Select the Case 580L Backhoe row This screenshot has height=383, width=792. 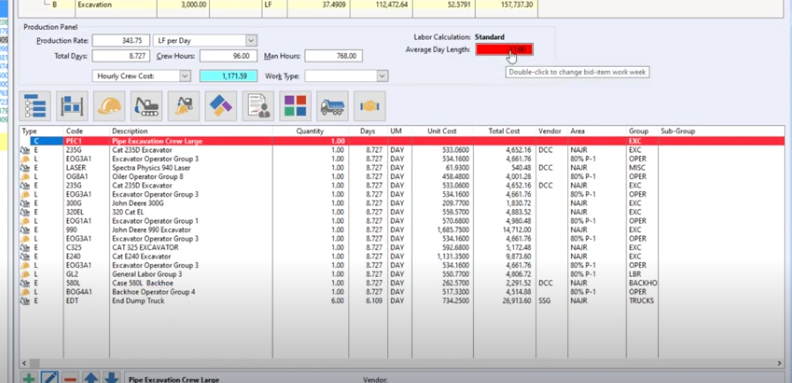click(x=402, y=283)
